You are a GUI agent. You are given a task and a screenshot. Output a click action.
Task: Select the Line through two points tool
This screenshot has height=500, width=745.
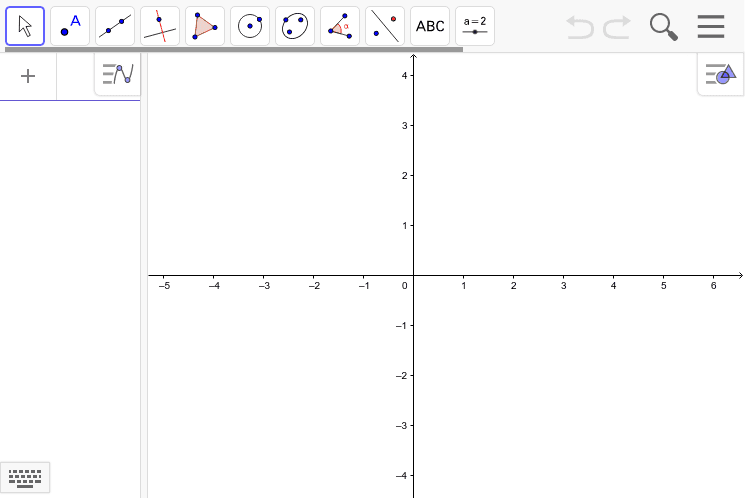point(115,26)
